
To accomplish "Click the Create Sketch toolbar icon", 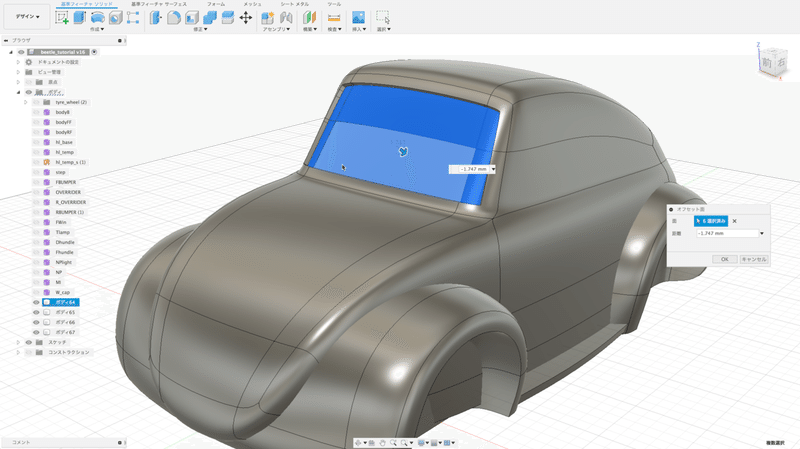I will click(x=63, y=17).
